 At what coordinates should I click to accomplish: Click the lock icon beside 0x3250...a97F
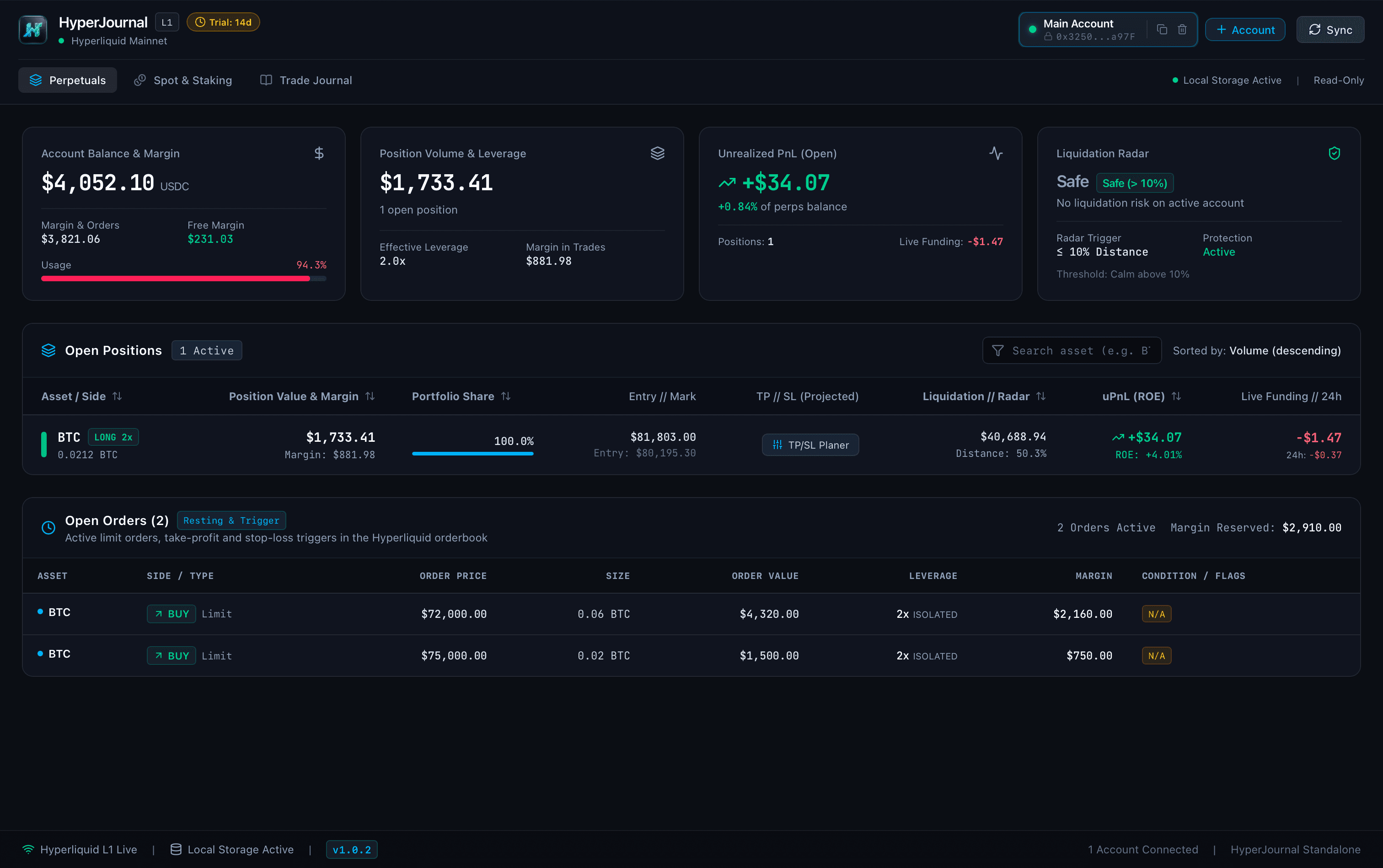tap(1048, 37)
